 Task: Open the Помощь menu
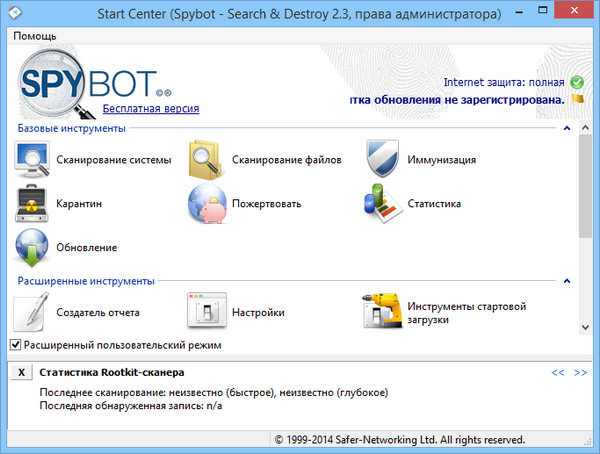tap(35, 36)
